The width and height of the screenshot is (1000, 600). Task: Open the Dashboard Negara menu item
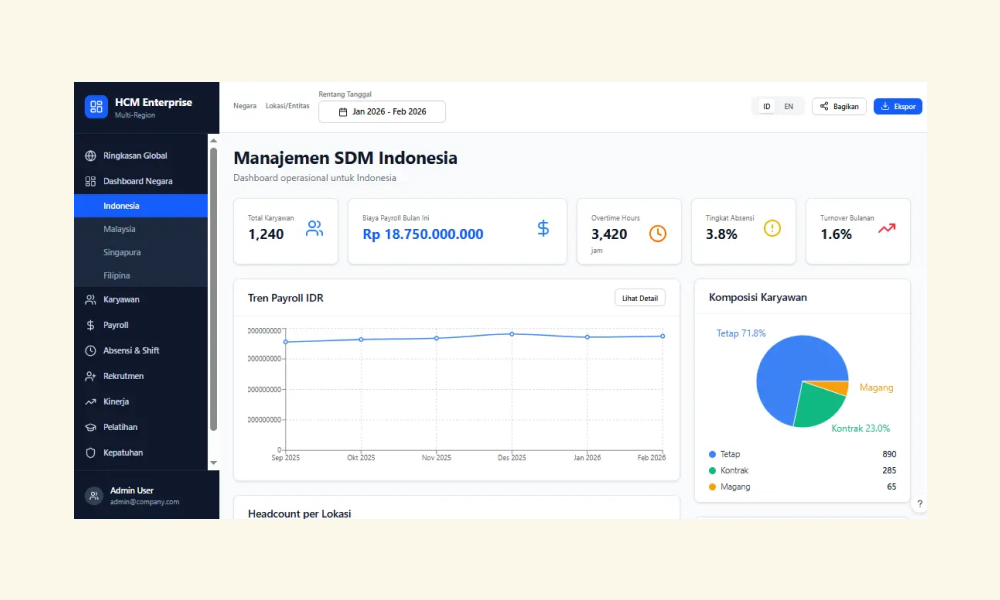[x=141, y=181]
